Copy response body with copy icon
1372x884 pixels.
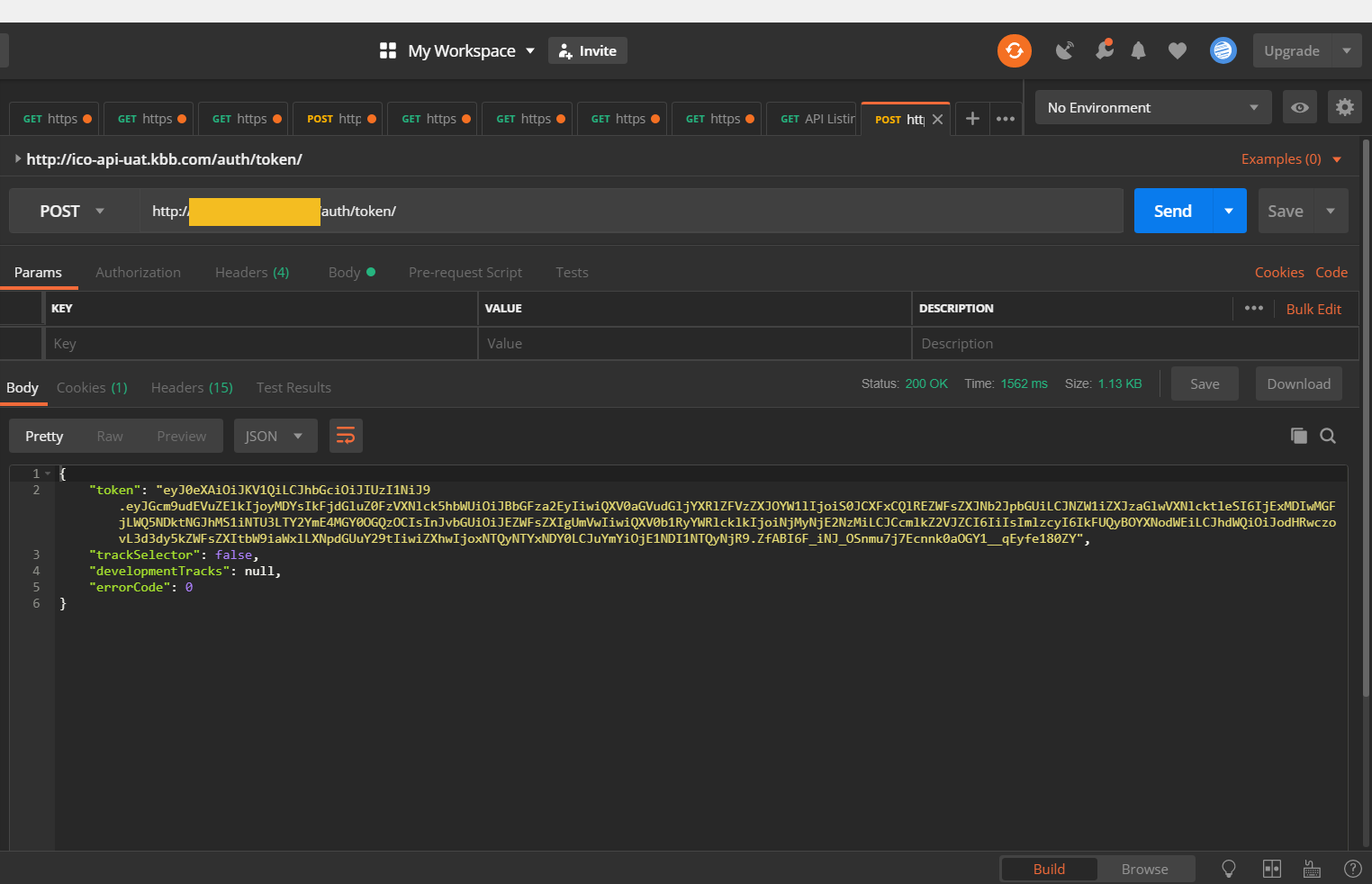tap(1298, 436)
